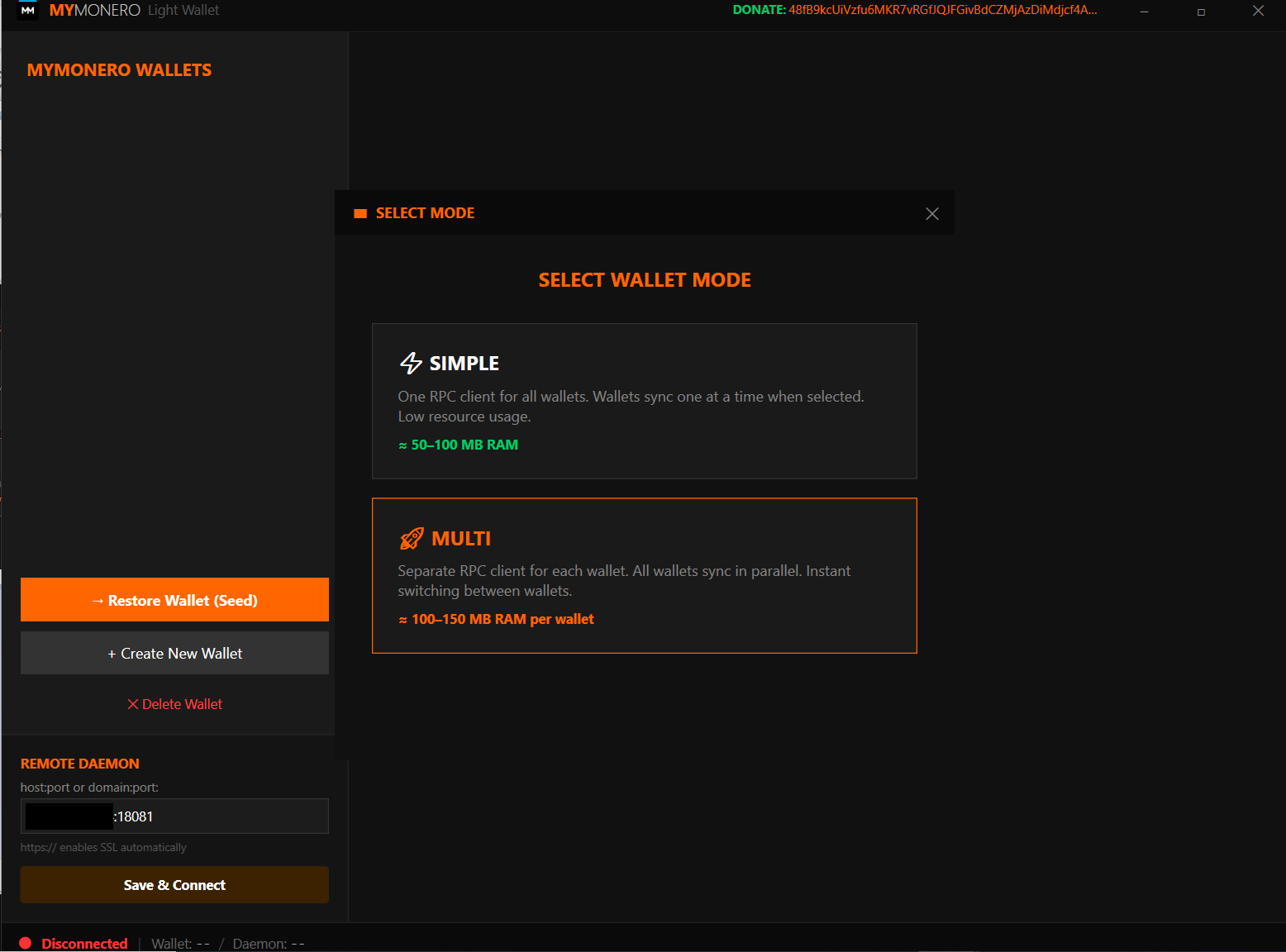Choose the Multi wallet mode card
This screenshot has height=952, width=1286.
[645, 575]
